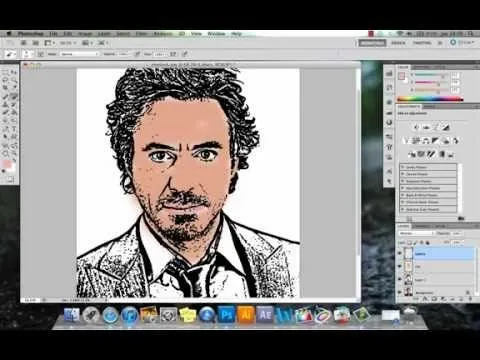Toggle lock position
The width and height of the screenshot is (480, 360).
point(421,243)
